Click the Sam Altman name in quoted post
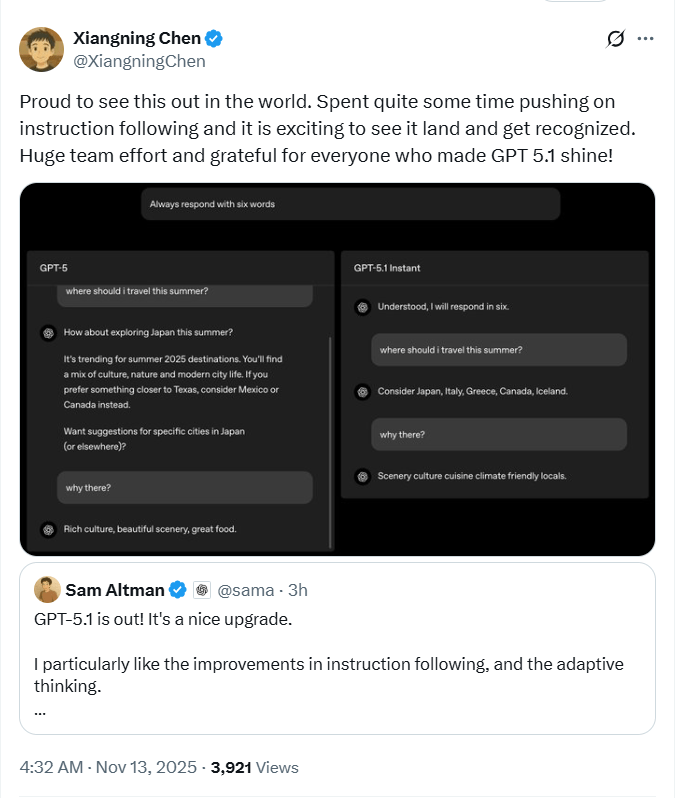The image size is (675, 798). click(114, 590)
